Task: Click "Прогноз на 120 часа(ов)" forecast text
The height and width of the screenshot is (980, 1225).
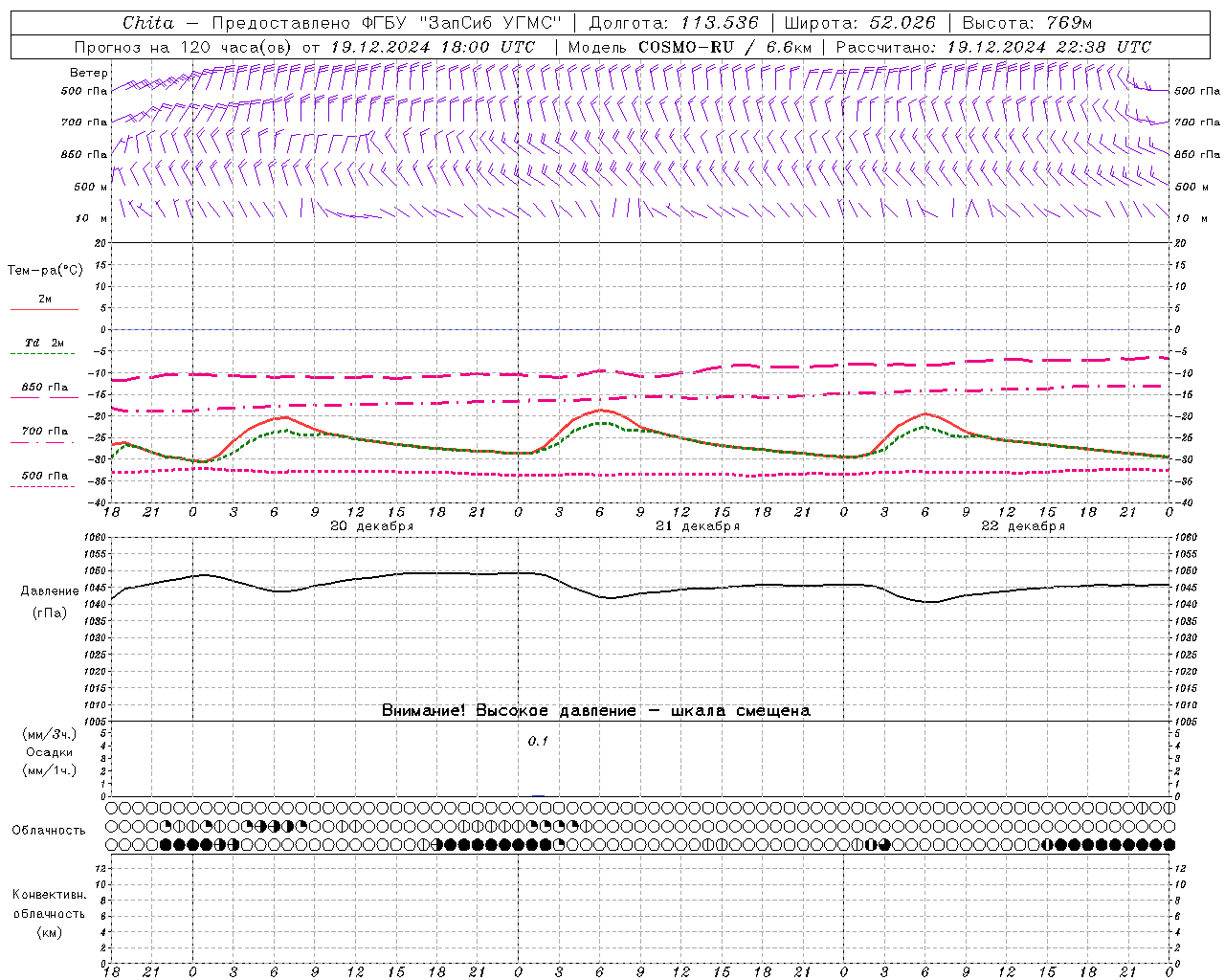Action: point(184,47)
